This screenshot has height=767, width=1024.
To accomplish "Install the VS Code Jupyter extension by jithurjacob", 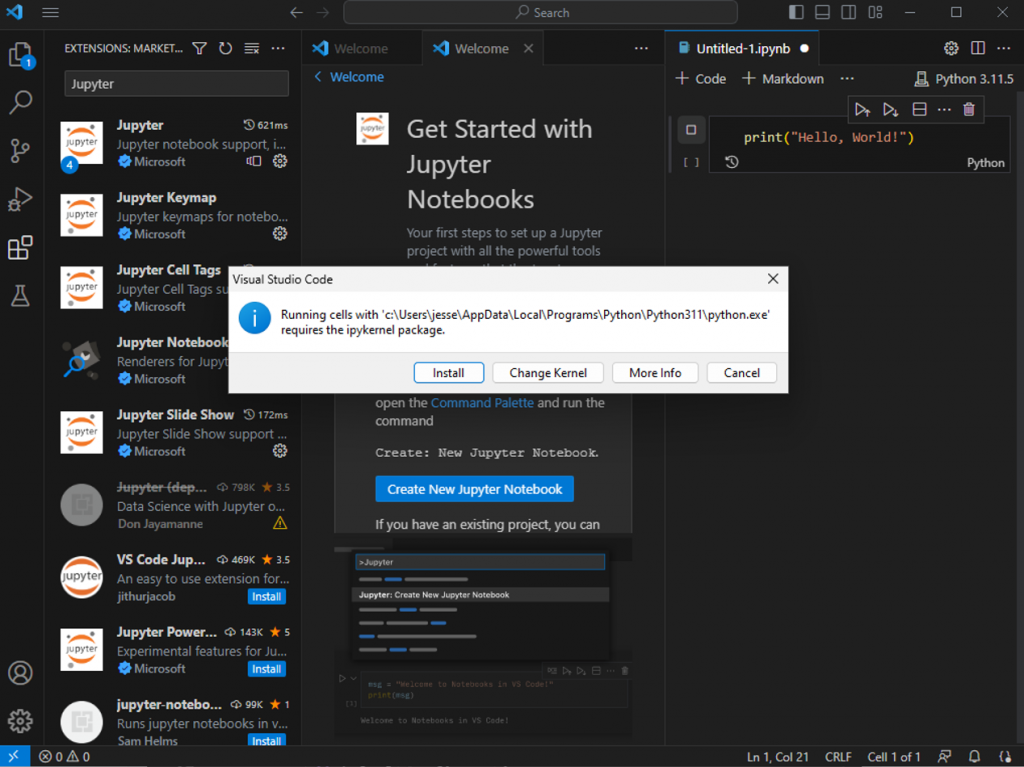I will (x=266, y=596).
